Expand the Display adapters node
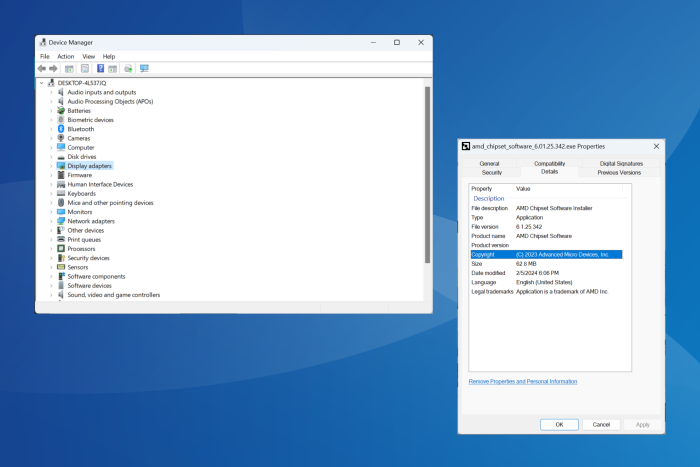700x467 pixels. [51, 166]
